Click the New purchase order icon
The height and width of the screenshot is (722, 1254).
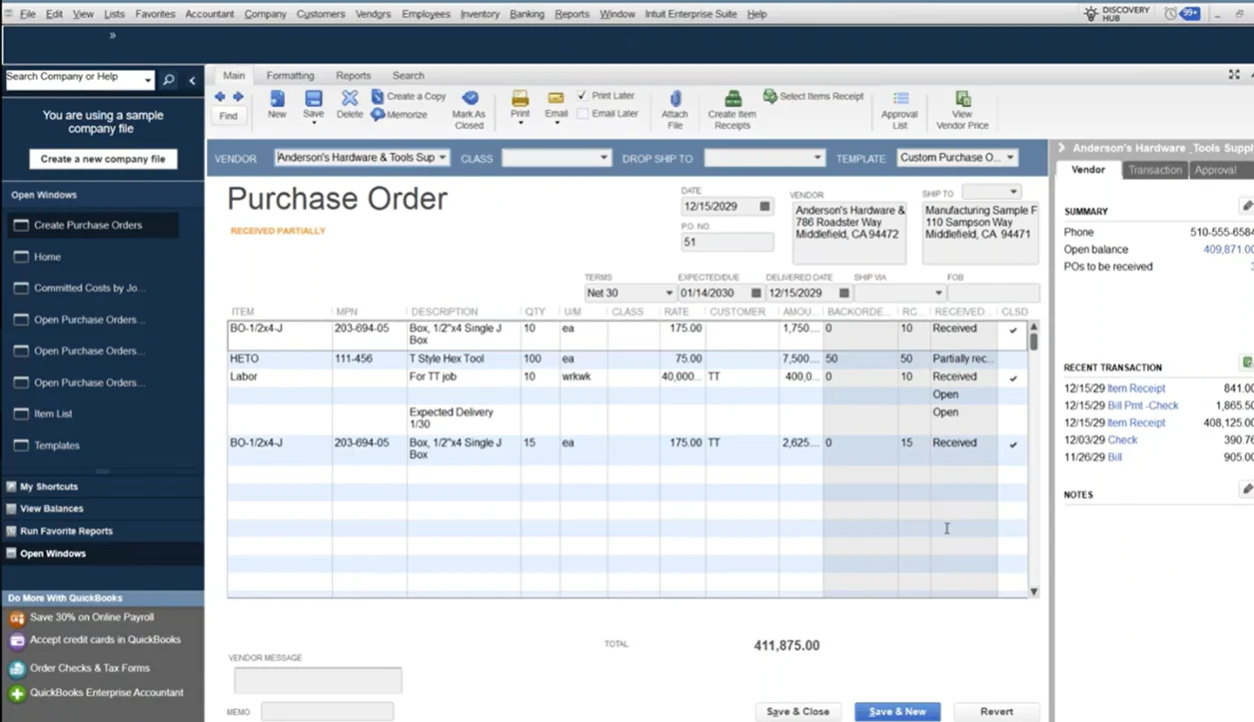[x=277, y=99]
